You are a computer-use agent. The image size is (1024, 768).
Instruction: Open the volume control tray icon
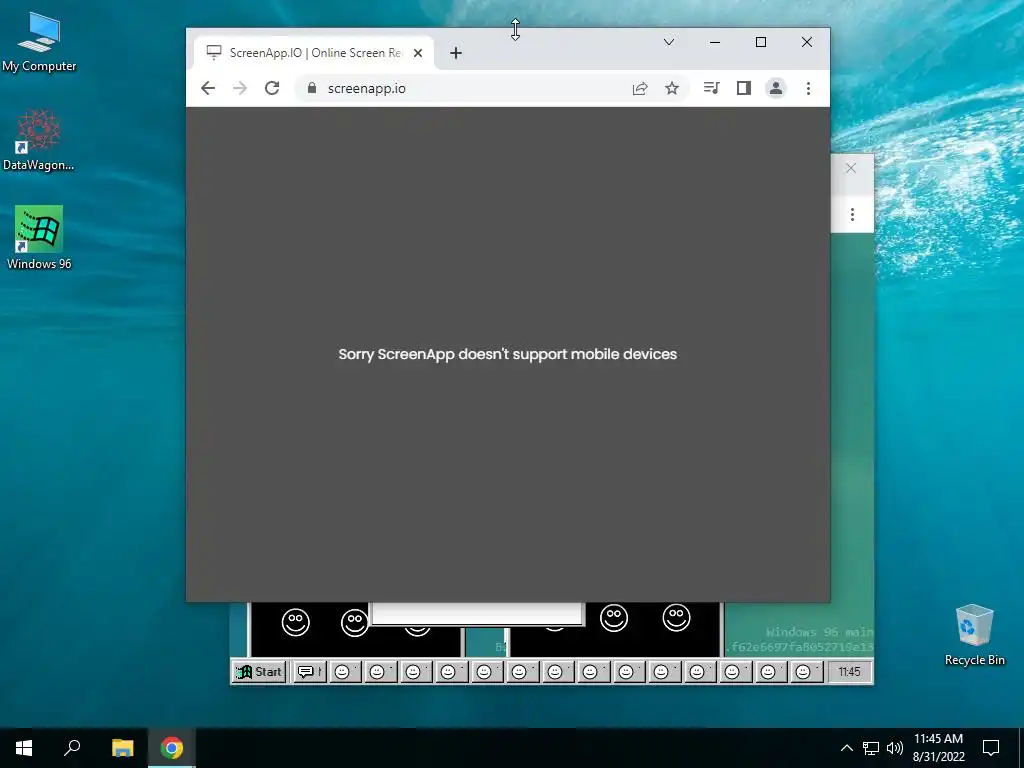click(895, 748)
